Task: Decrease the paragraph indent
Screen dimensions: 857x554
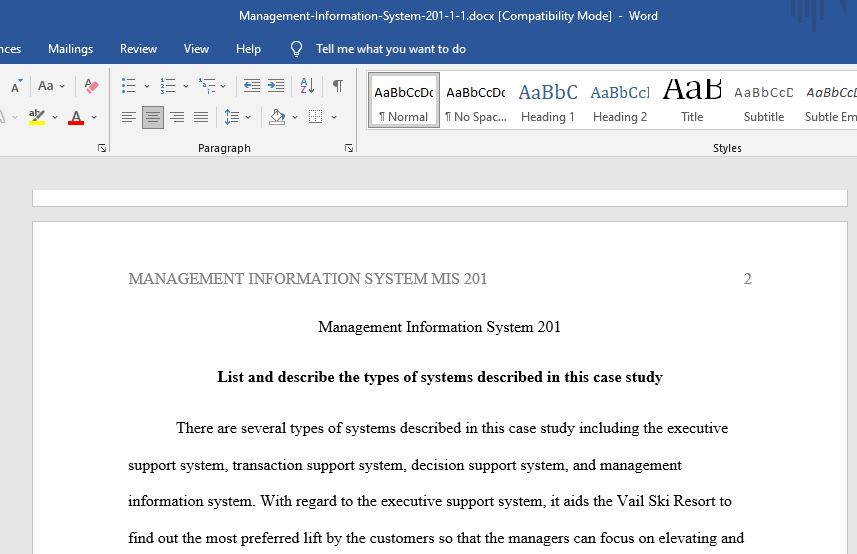Action: (251, 86)
